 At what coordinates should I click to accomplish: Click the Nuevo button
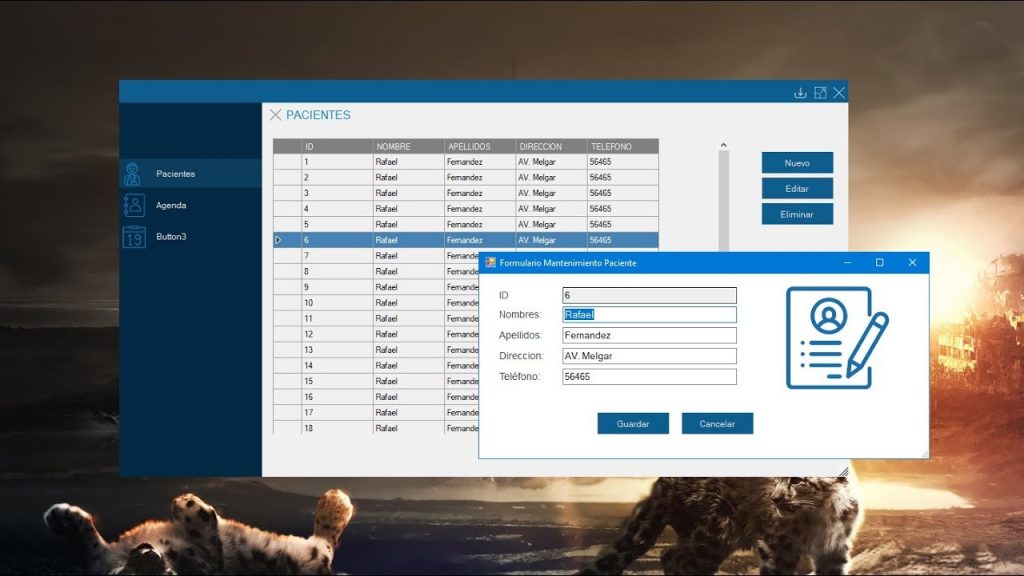(x=797, y=162)
